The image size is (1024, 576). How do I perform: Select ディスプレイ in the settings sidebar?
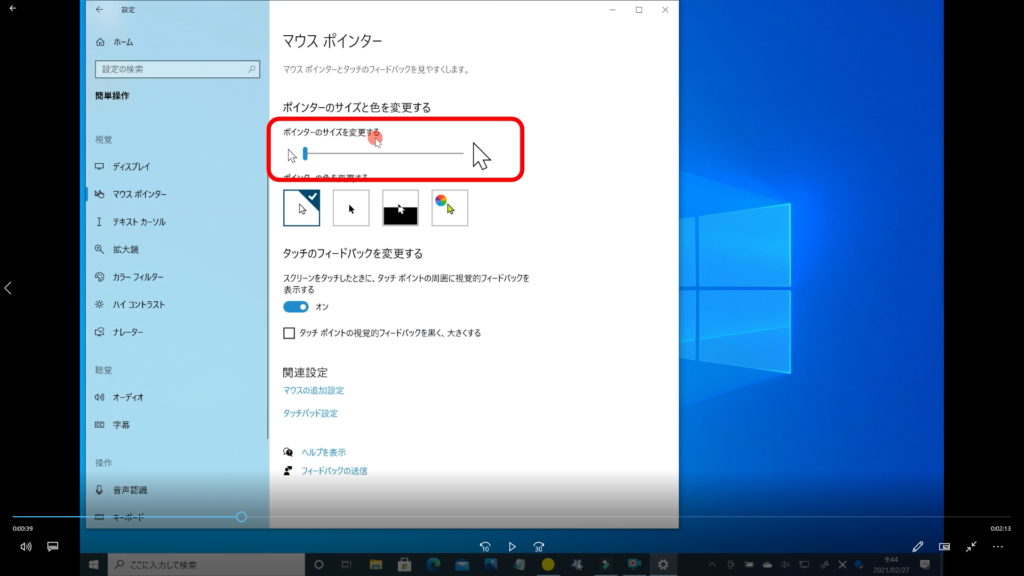coord(131,166)
